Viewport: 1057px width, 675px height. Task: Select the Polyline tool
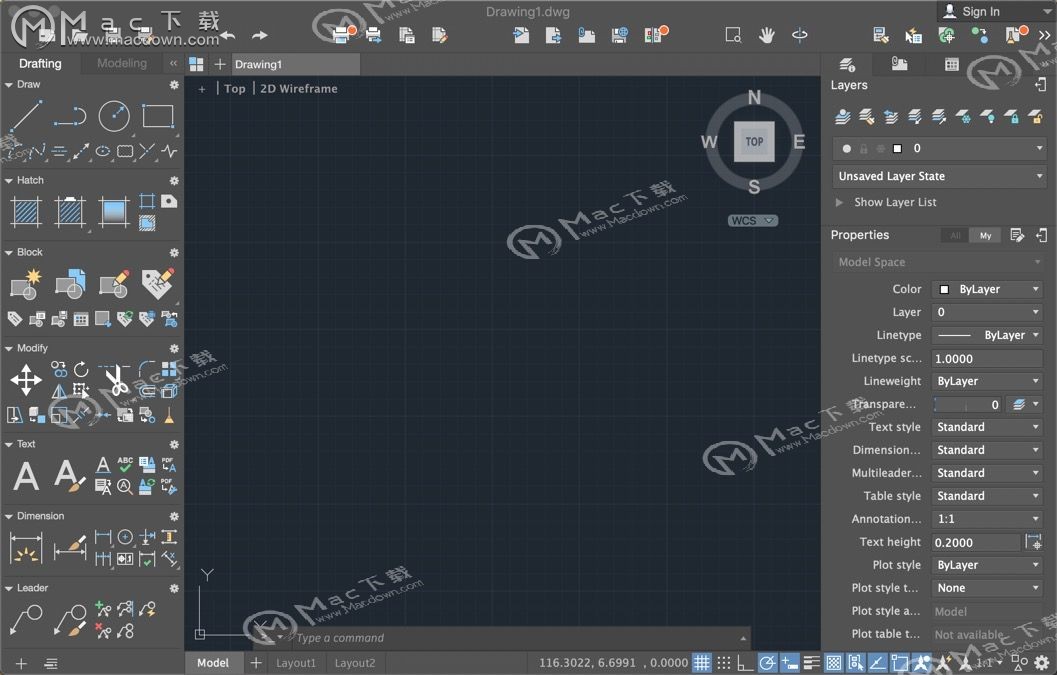(x=70, y=116)
